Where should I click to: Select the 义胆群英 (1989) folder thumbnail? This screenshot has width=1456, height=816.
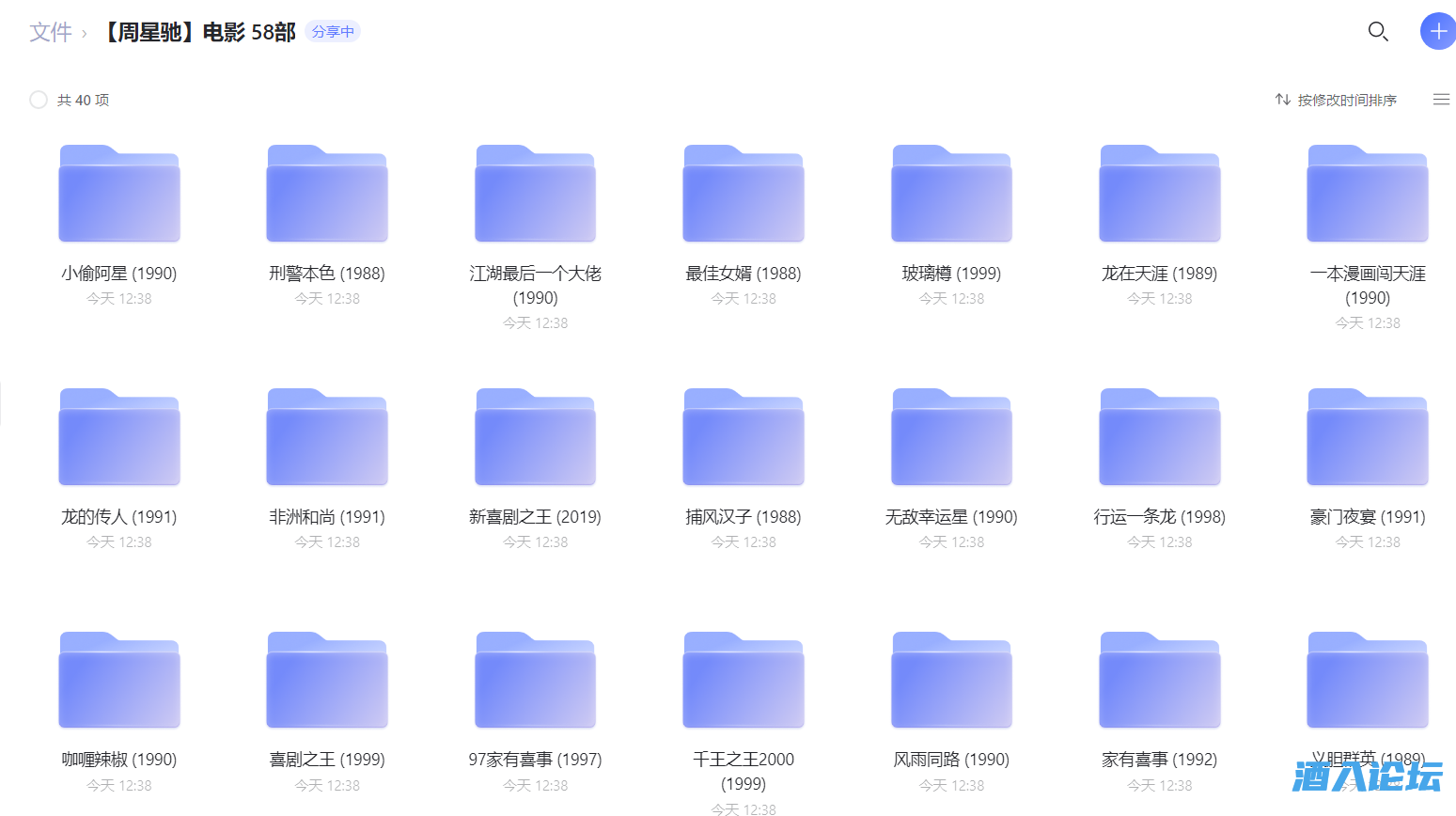(x=1367, y=680)
